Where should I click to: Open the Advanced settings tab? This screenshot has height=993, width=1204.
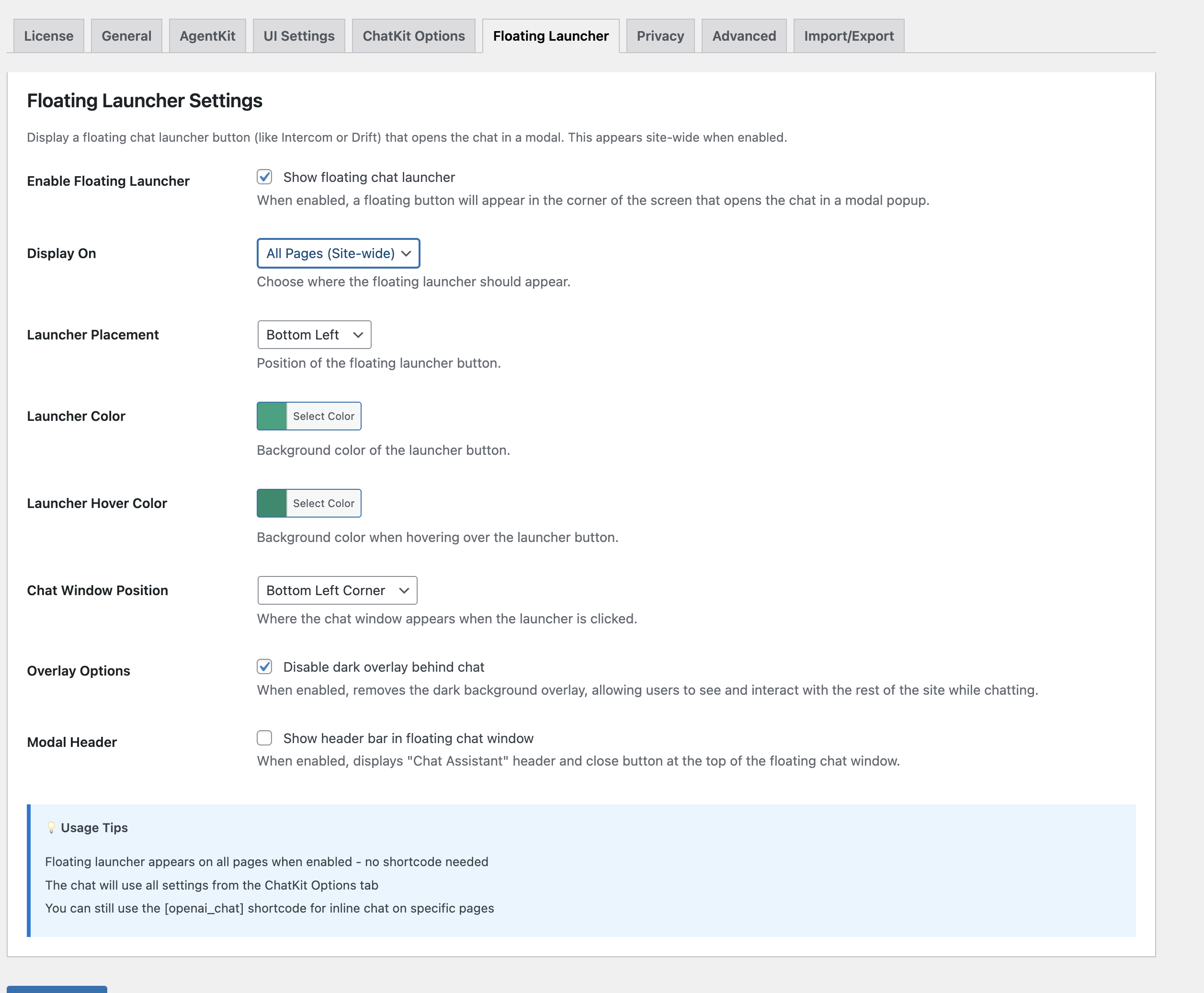coord(743,35)
